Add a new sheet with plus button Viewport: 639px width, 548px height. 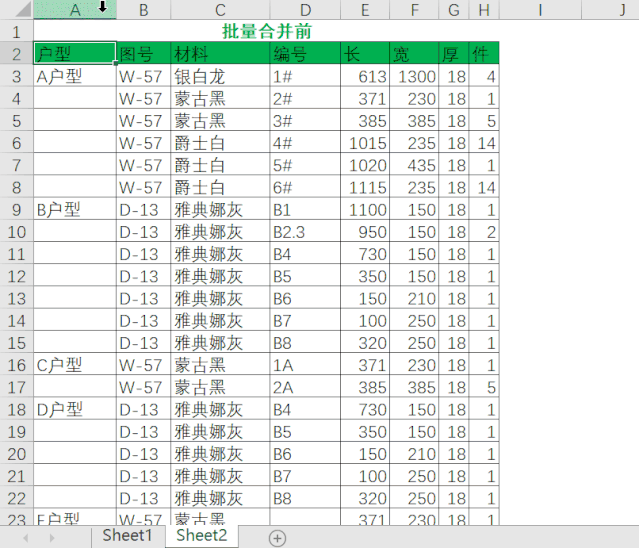(277, 538)
